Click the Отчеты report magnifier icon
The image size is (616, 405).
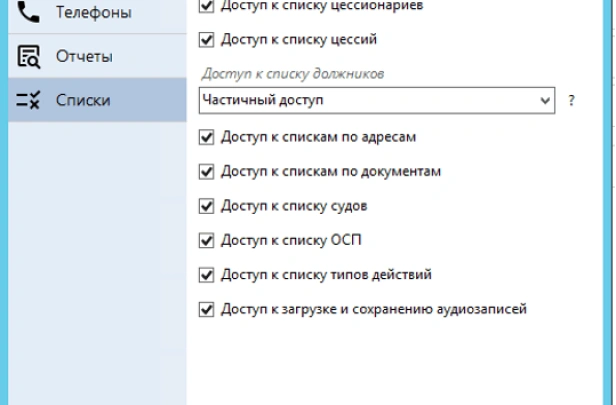pyautogui.click(x=28, y=56)
